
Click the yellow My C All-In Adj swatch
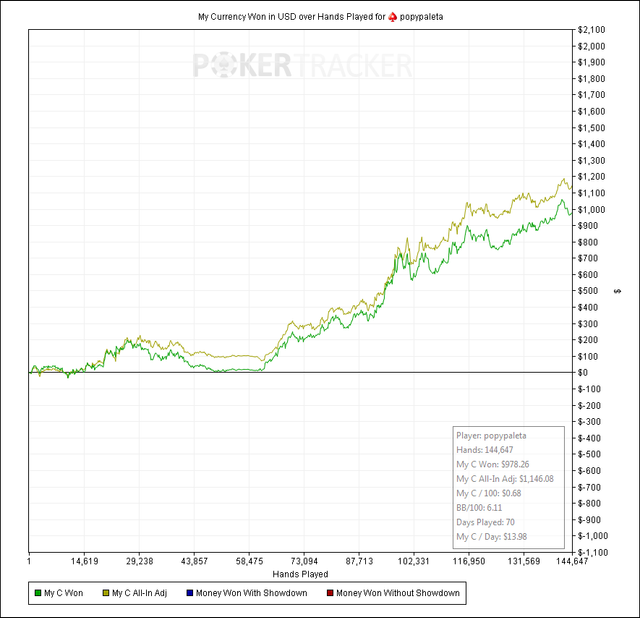(106, 593)
